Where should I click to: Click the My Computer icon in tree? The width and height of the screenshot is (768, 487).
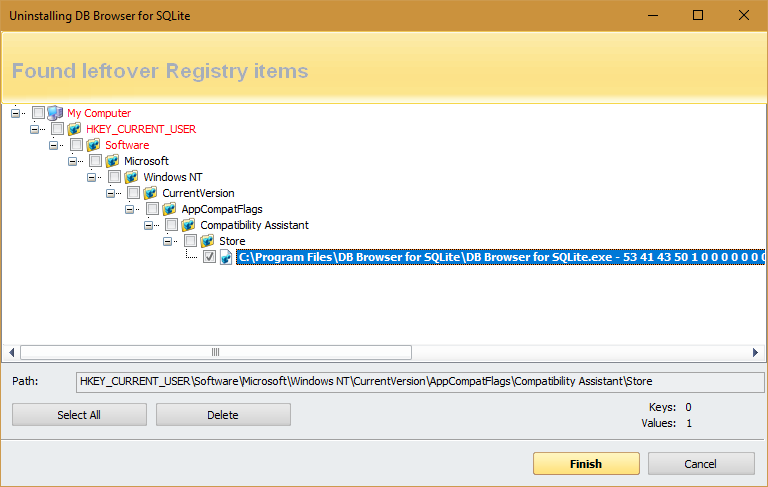(55, 113)
